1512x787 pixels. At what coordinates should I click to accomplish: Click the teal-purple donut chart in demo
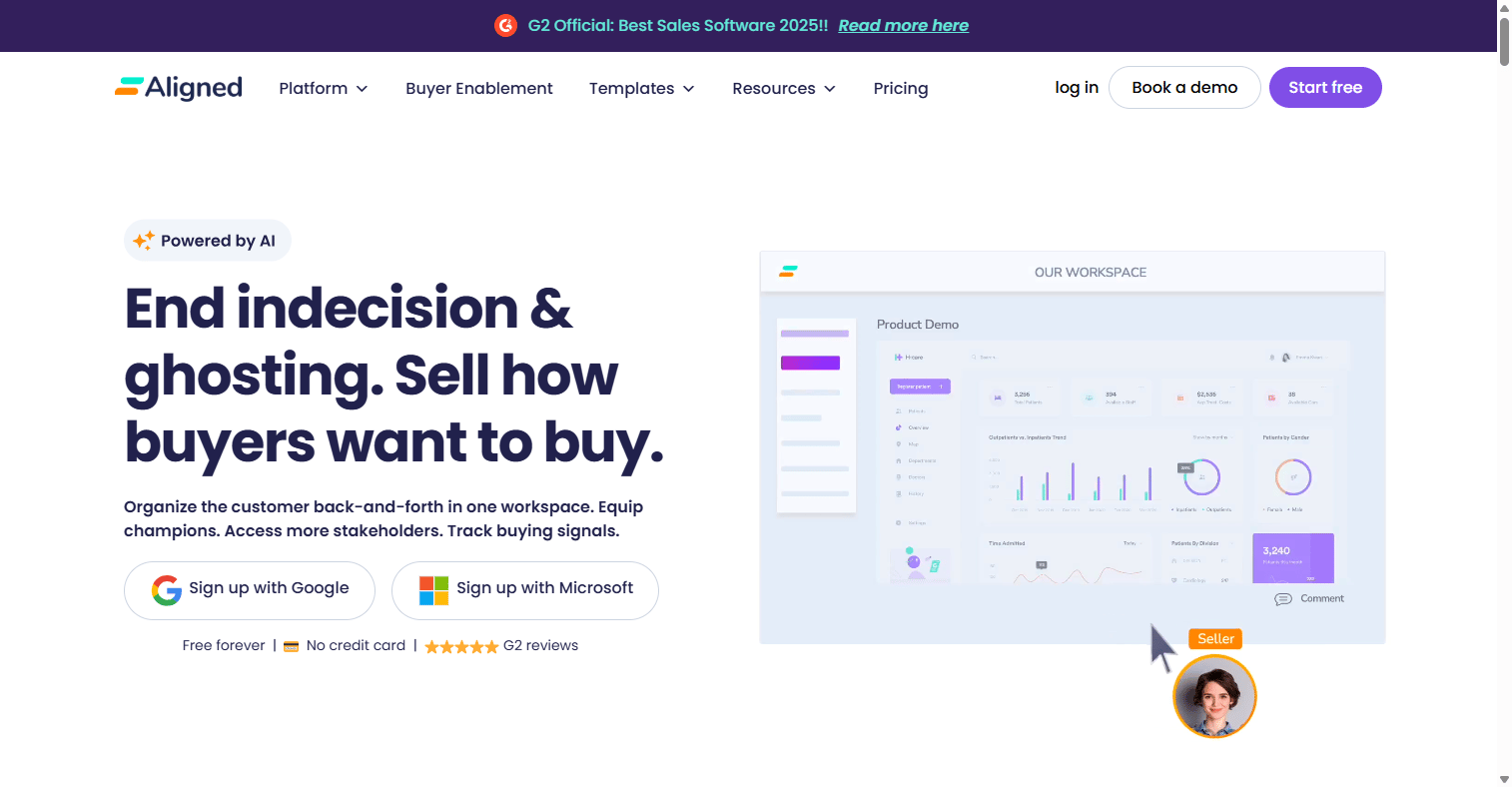[x=1202, y=477]
